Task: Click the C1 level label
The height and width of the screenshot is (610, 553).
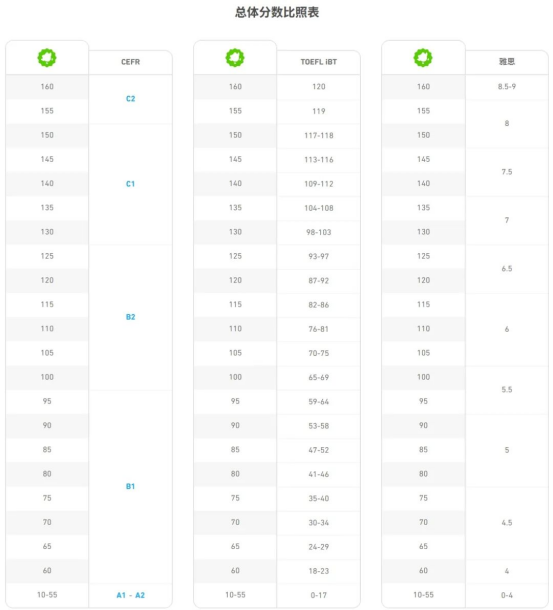Action: 130,184
